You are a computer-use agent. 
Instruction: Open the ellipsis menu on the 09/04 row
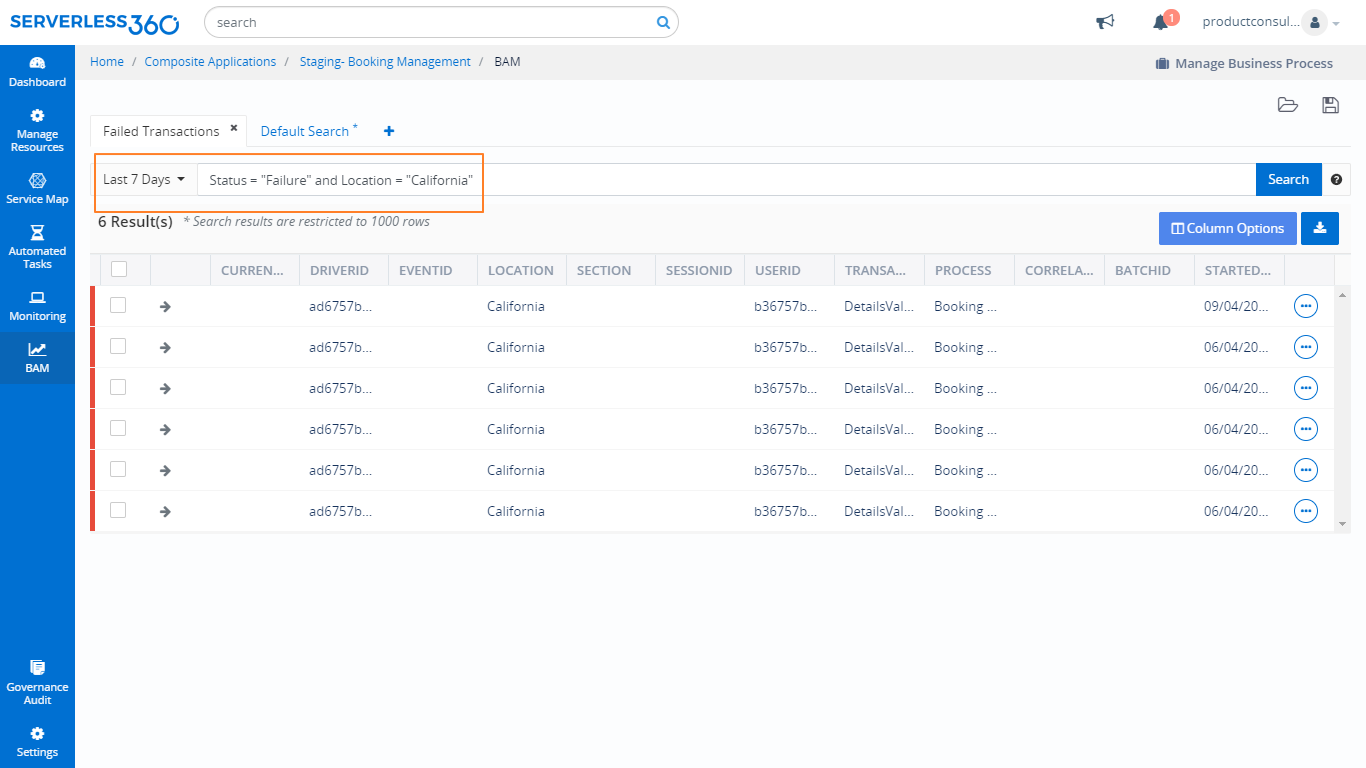1306,306
